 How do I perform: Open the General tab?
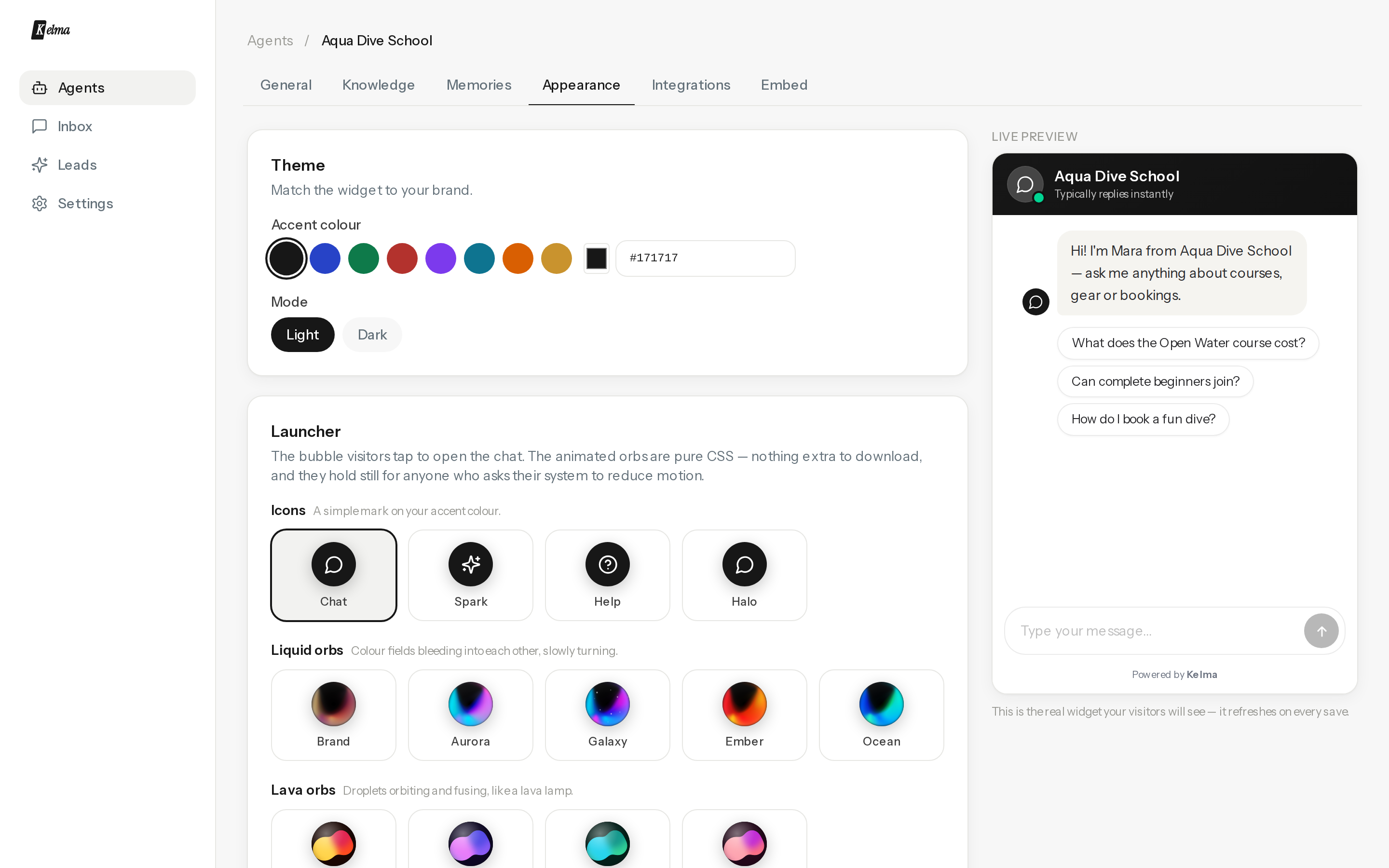pyautogui.click(x=286, y=85)
